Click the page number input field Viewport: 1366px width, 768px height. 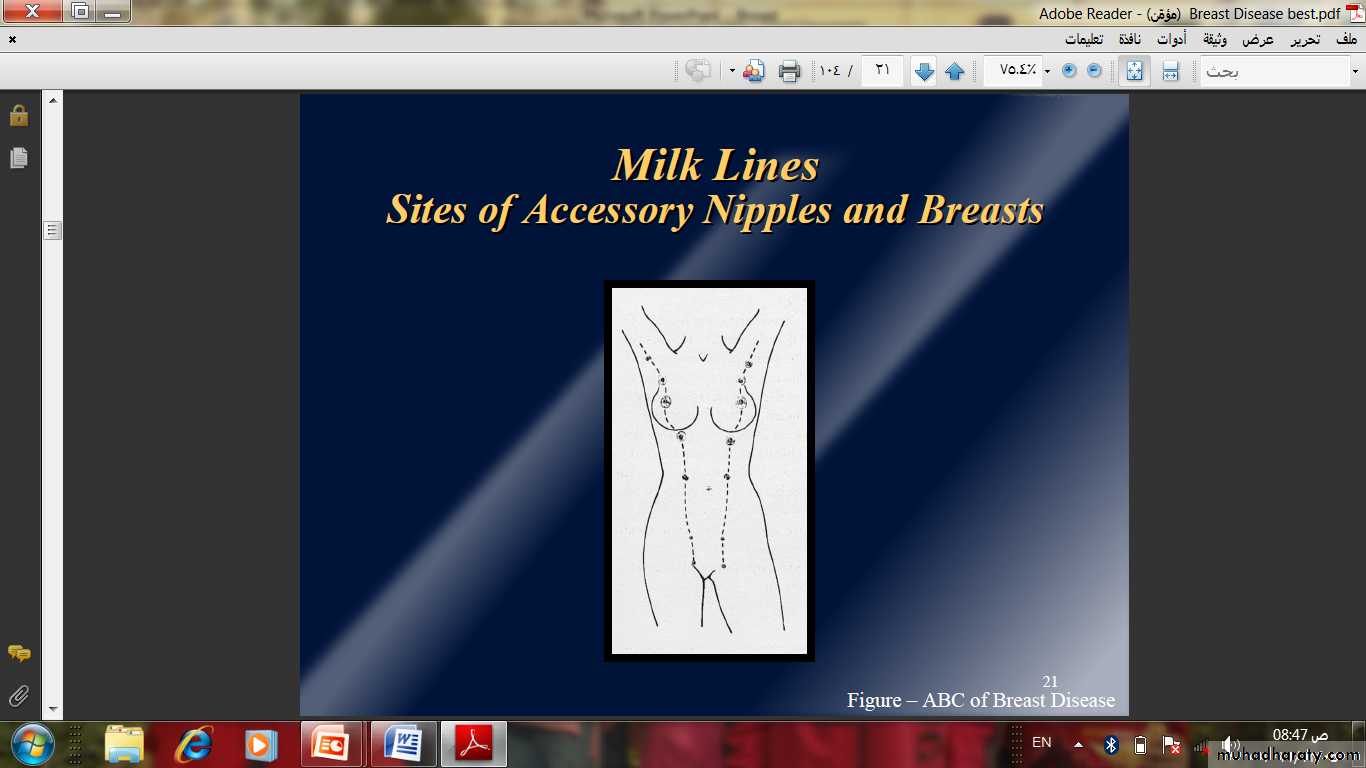click(x=882, y=71)
